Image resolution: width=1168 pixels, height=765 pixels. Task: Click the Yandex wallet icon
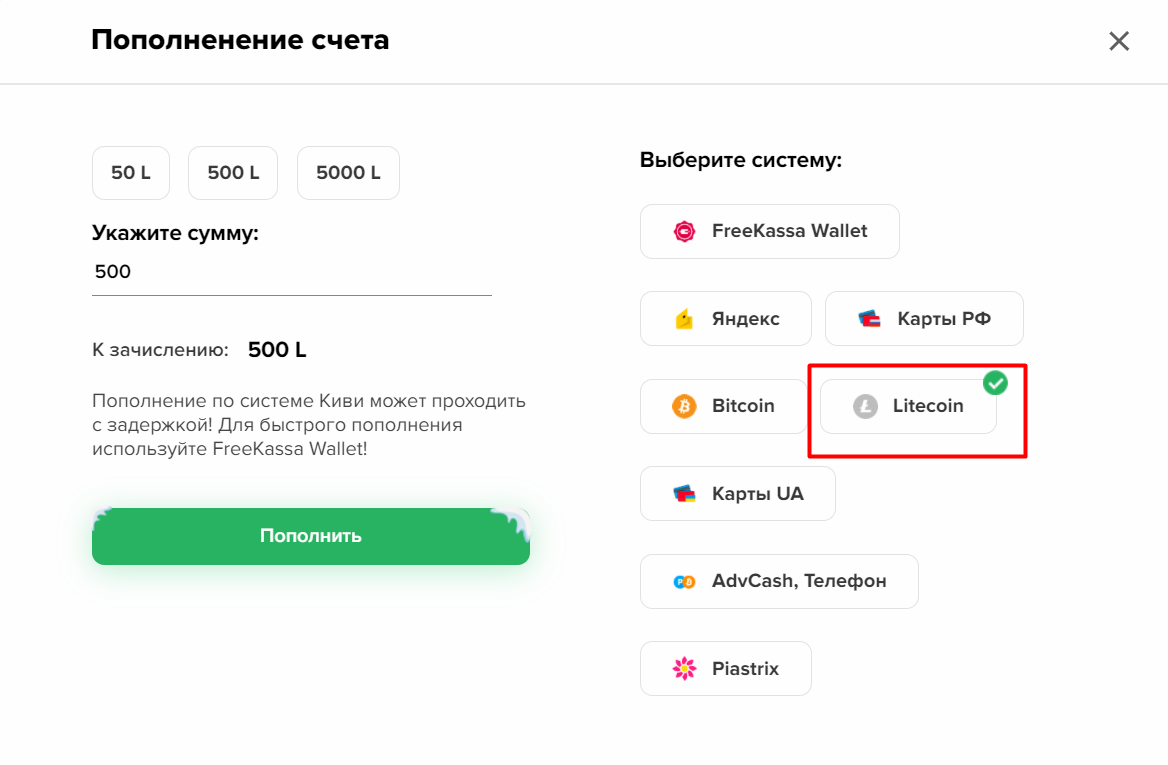(x=684, y=319)
